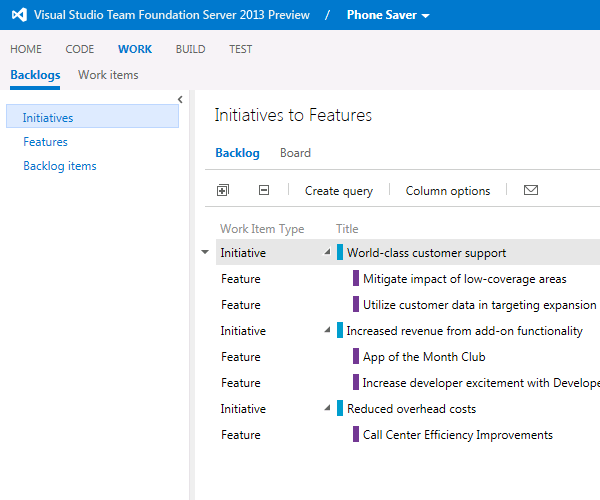Image resolution: width=600 pixels, height=500 pixels.
Task: Open Column options
Action: pos(448,191)
